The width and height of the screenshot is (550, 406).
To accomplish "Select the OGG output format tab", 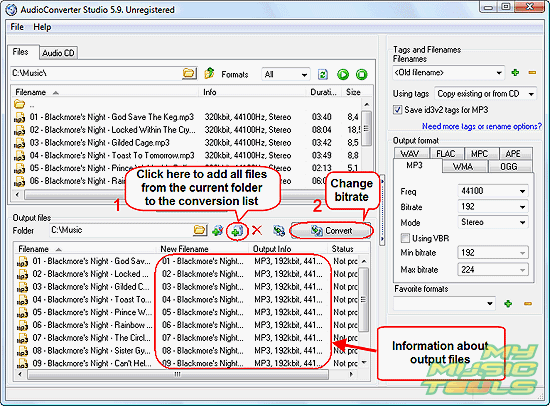I will 509,166.
